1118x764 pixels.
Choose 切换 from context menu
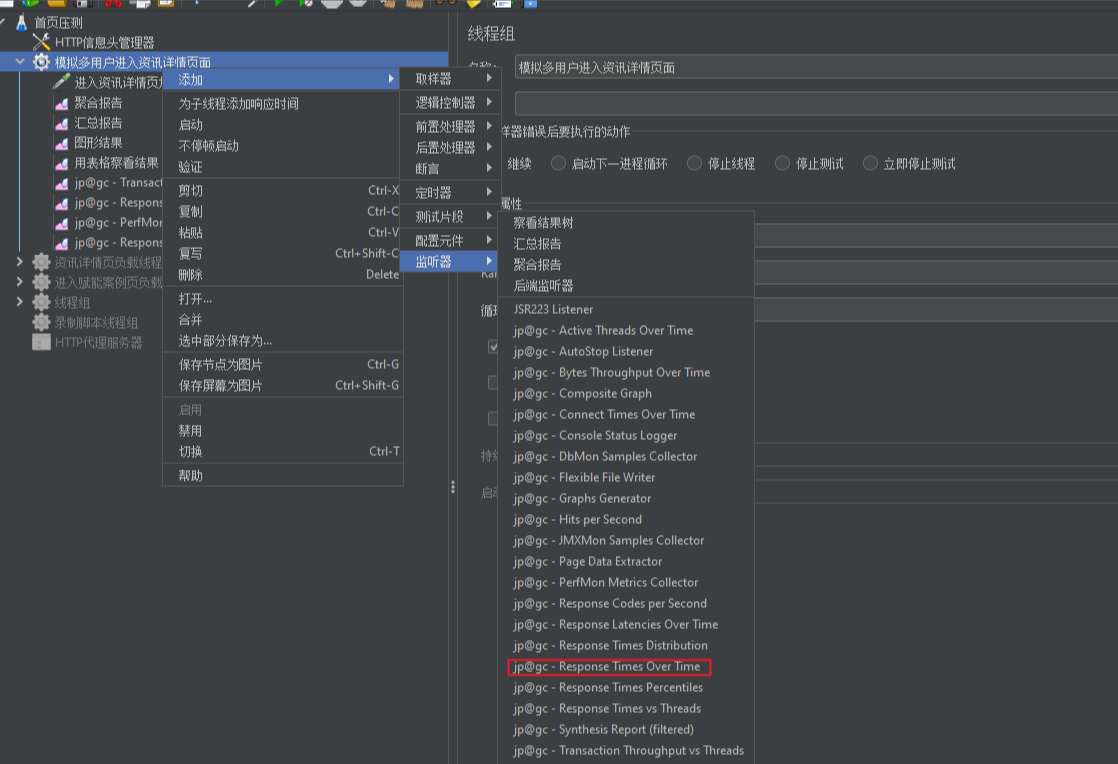point(283,452)
